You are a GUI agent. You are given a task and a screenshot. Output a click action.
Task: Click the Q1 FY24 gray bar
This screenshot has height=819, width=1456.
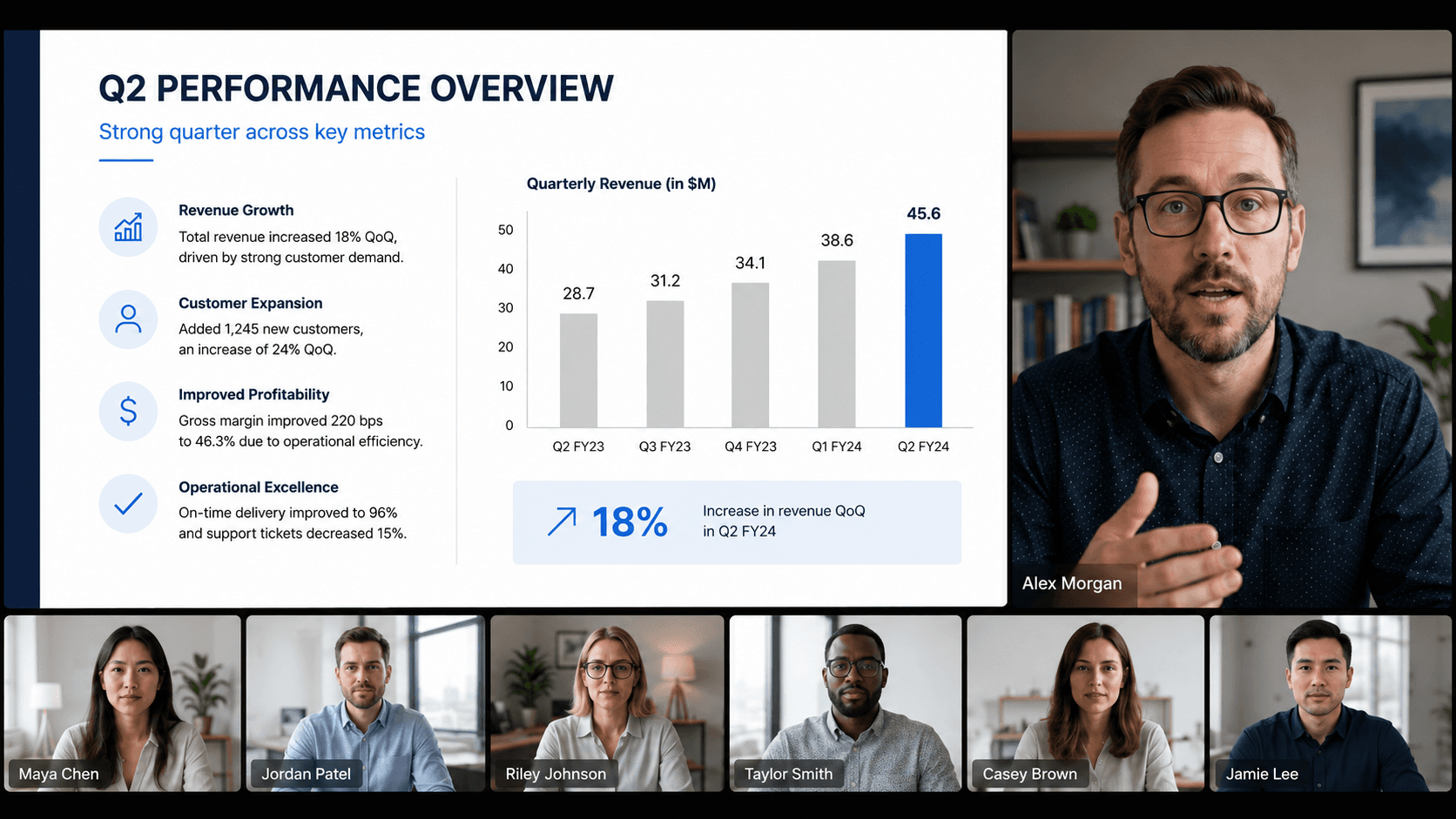coord(837,344)
